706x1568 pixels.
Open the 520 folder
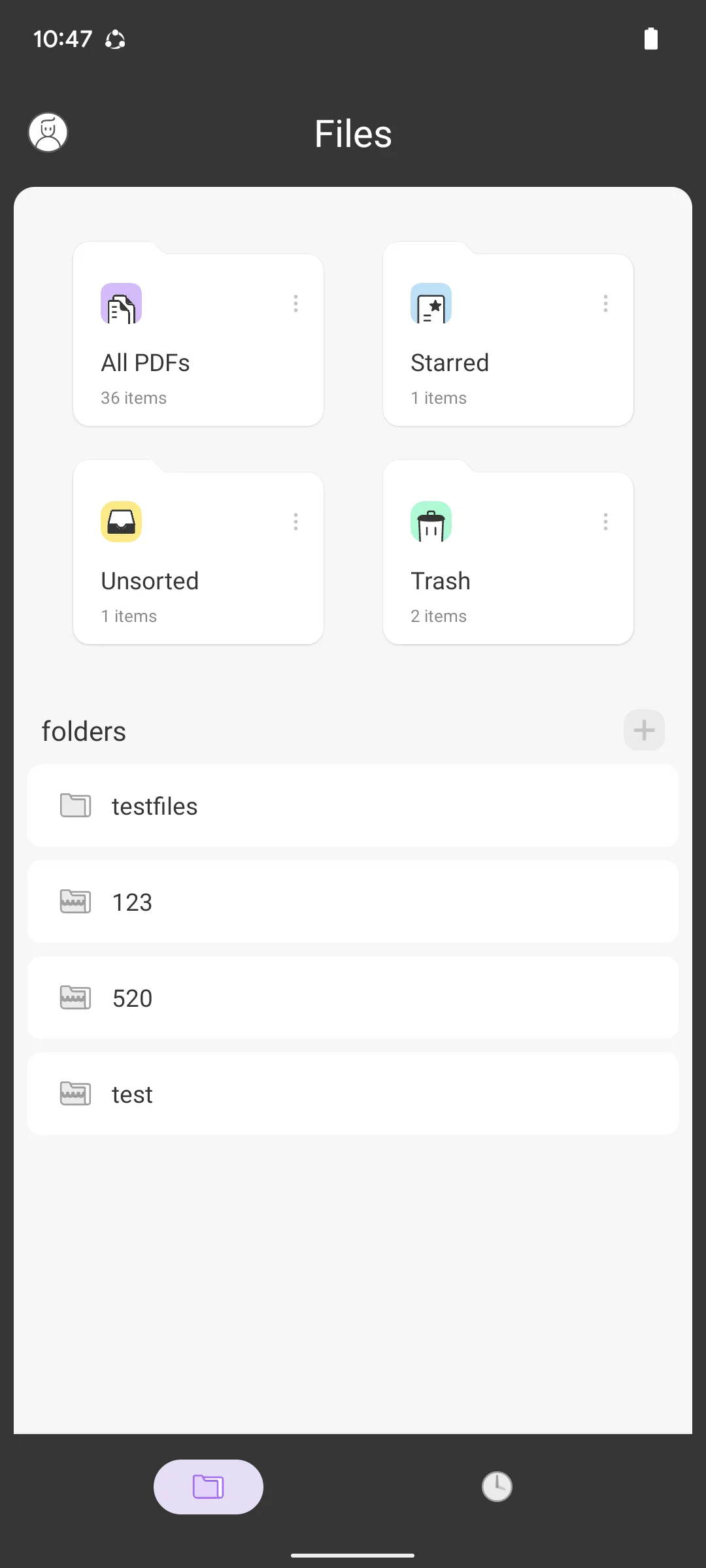click(353, 998)
